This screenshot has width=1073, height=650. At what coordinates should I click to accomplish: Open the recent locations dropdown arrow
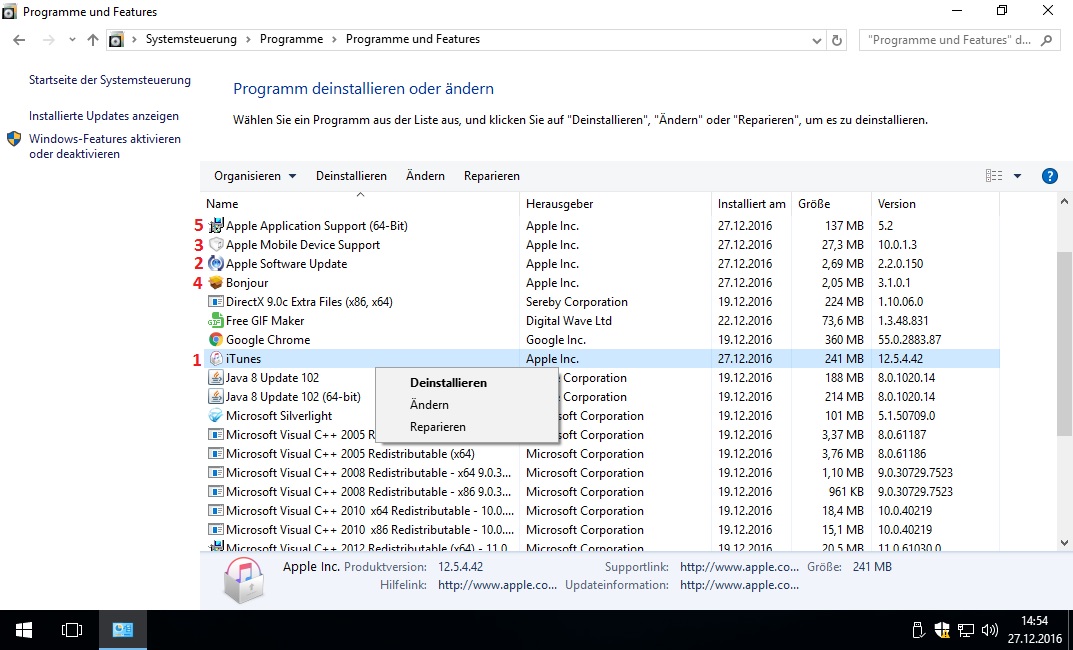72,40
